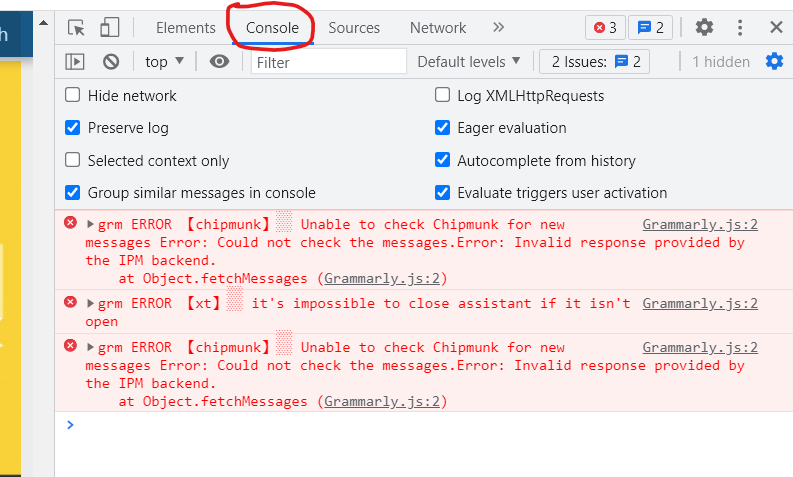Uncheck the Preserve log checkbox

click(x=72, y=127)
